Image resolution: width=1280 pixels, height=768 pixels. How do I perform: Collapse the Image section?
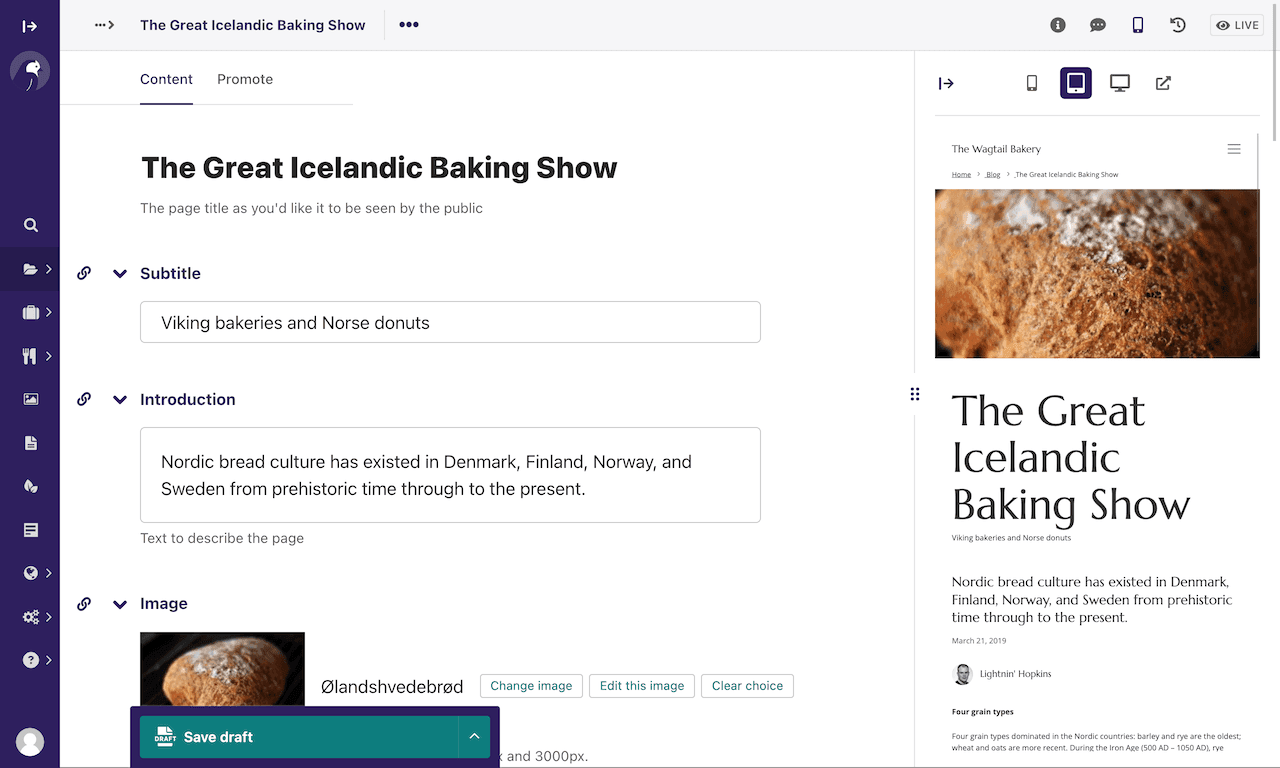(120, 604)
